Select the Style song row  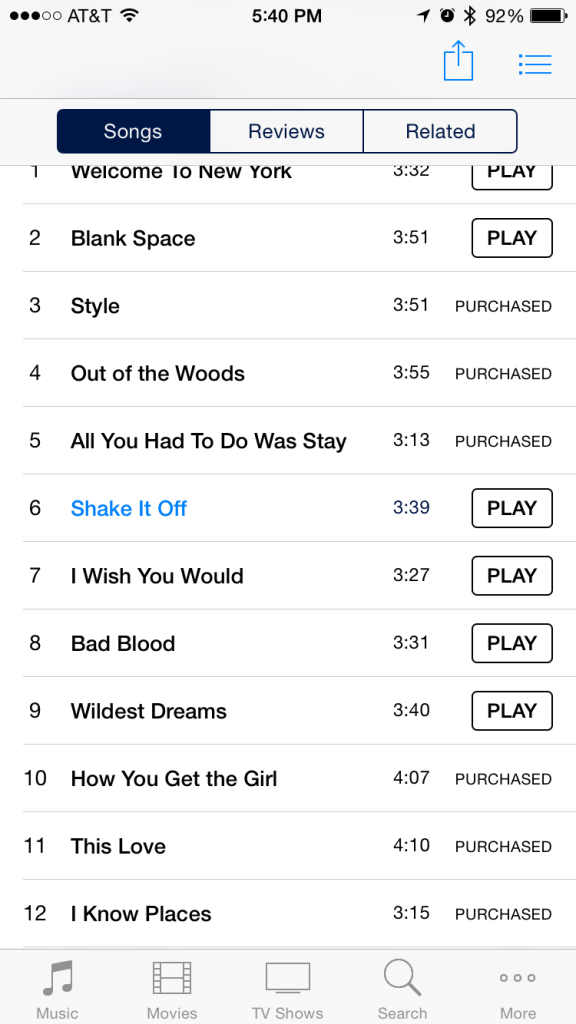(x=287, y=306)
